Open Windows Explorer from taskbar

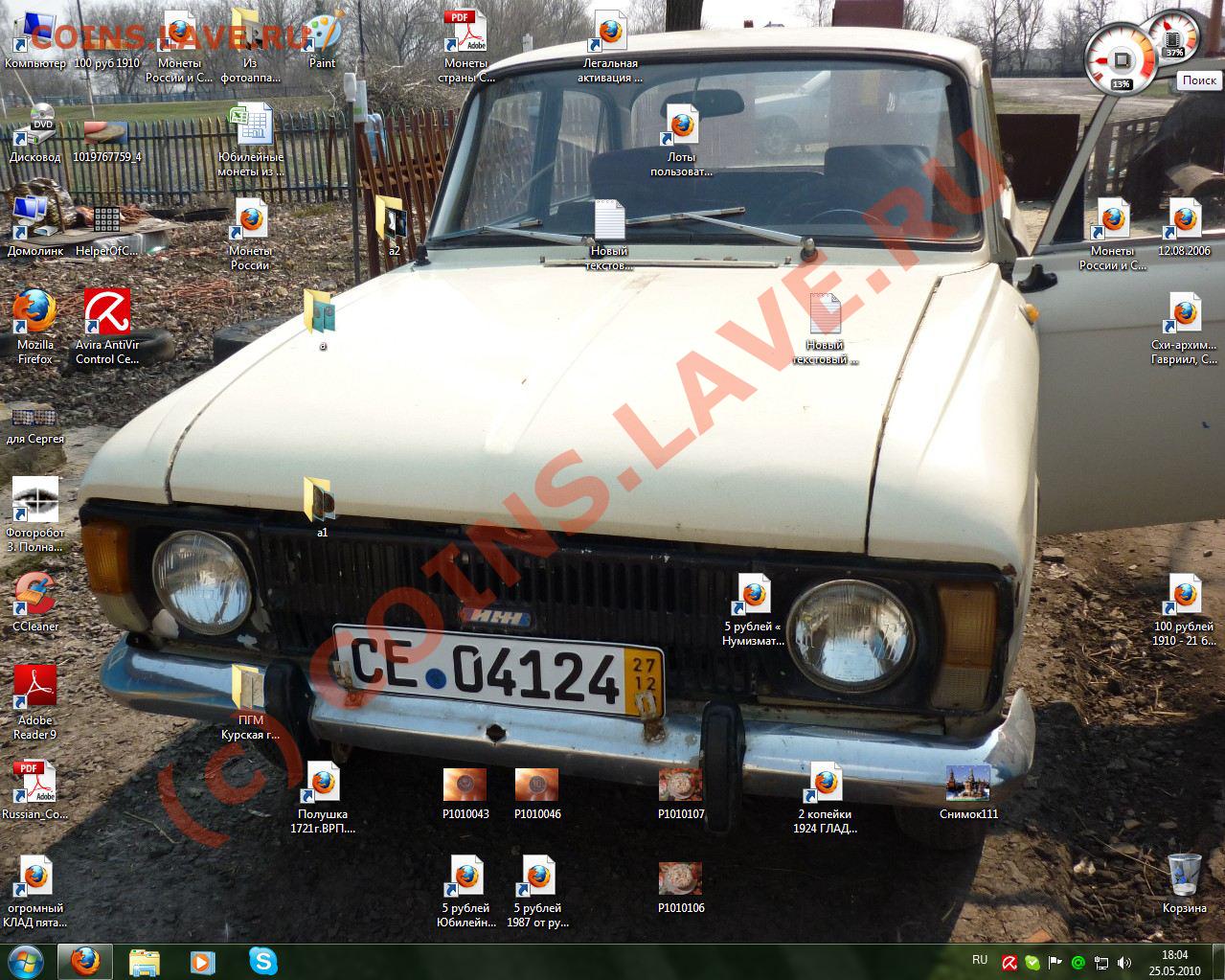[145, 961]
